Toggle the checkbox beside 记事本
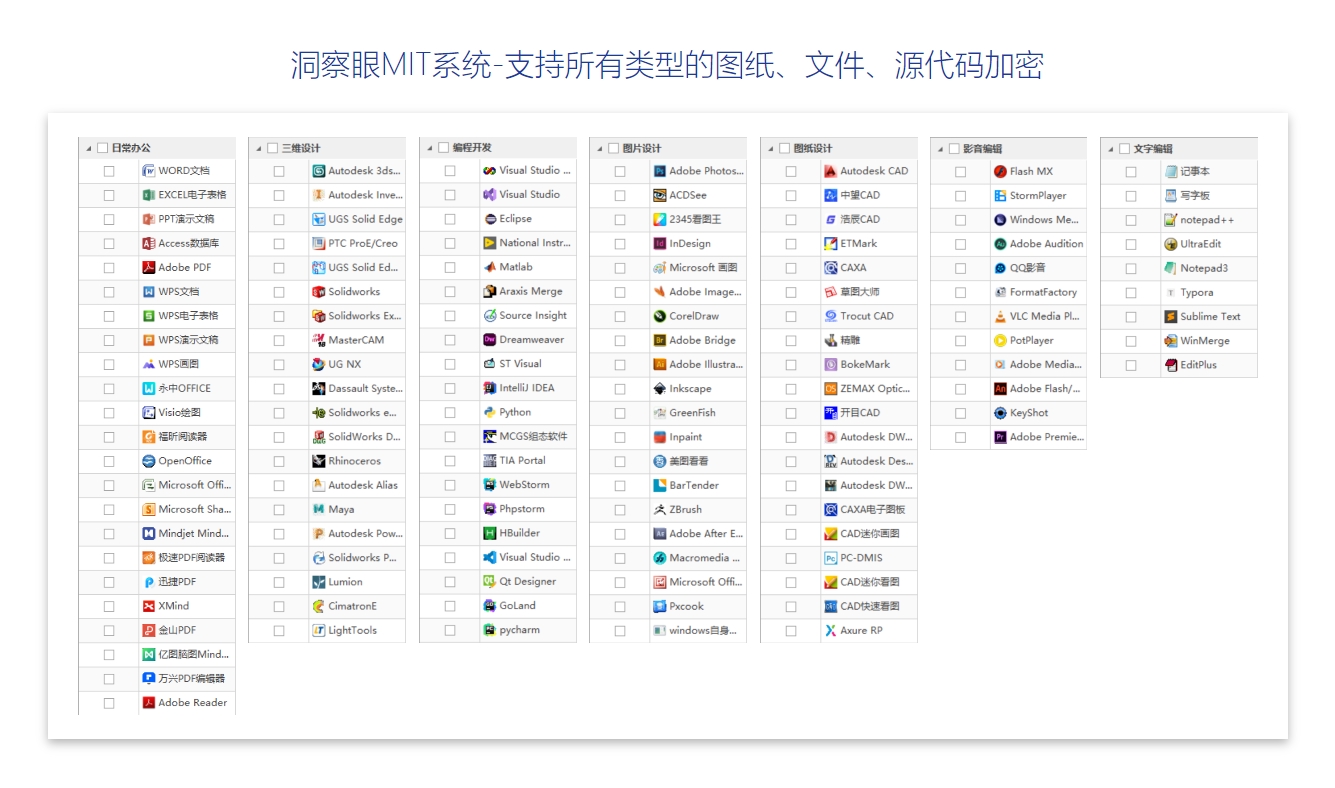1335x788 pixels. pos(1131,170)
